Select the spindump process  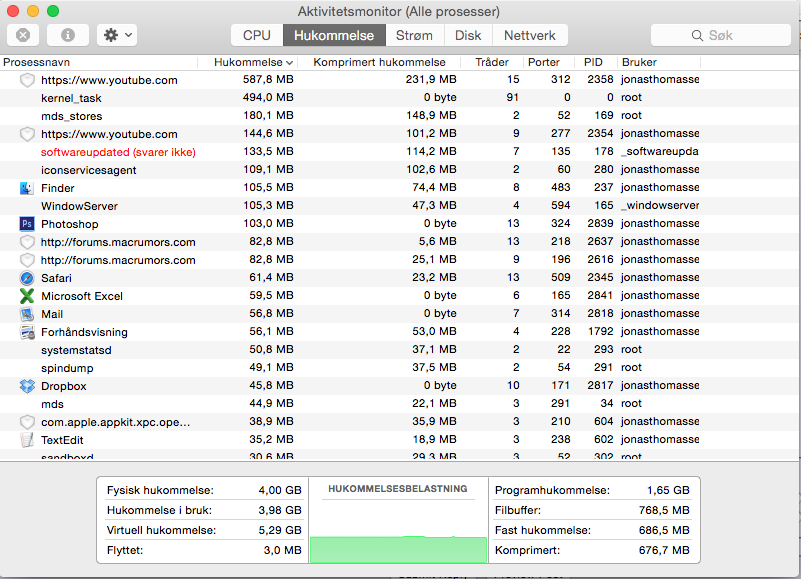[x=399, y=368]
